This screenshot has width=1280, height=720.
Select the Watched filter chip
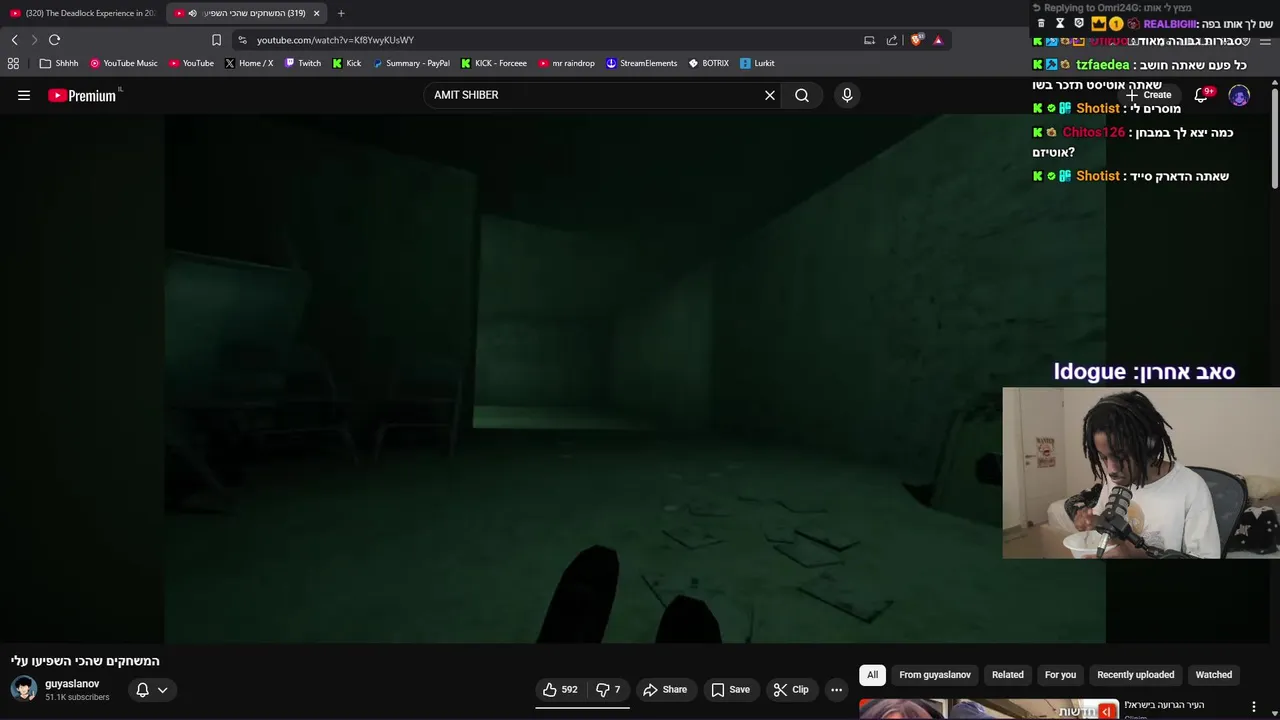[x=1214, y=675]
